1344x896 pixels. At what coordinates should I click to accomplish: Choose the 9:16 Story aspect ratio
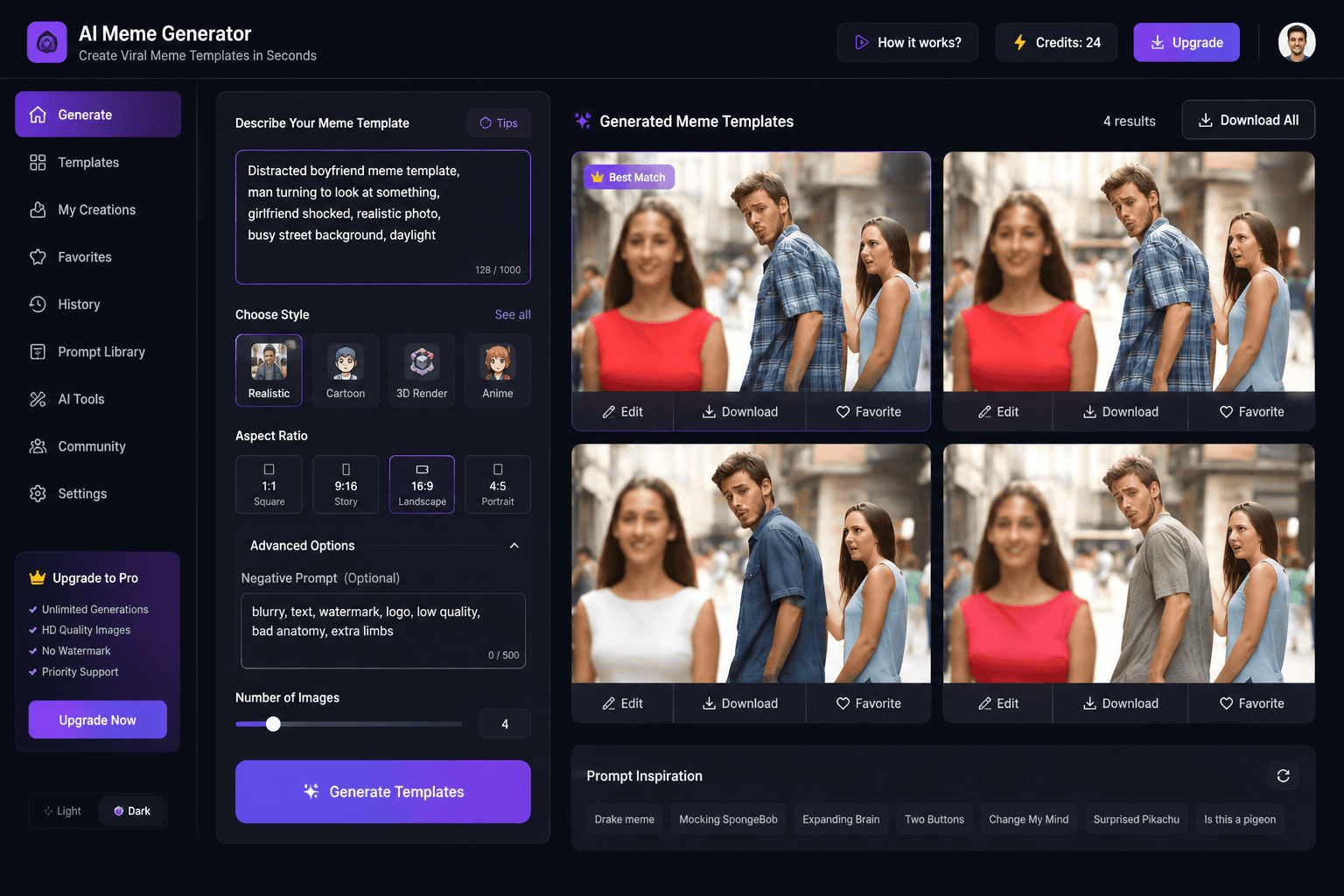[346, 484]
